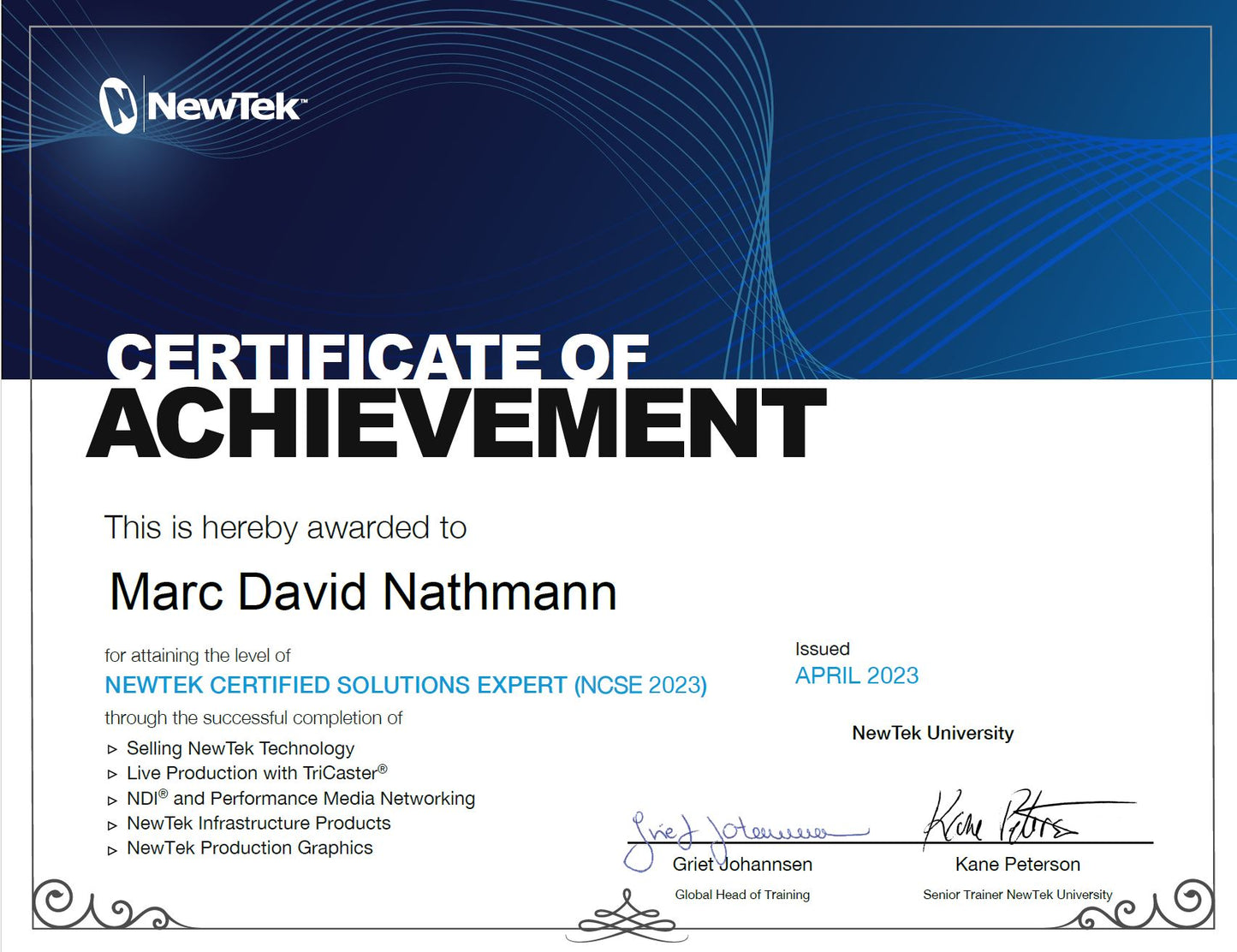Click the NewTek wordmark beside the logo

[x=225, y=107]
